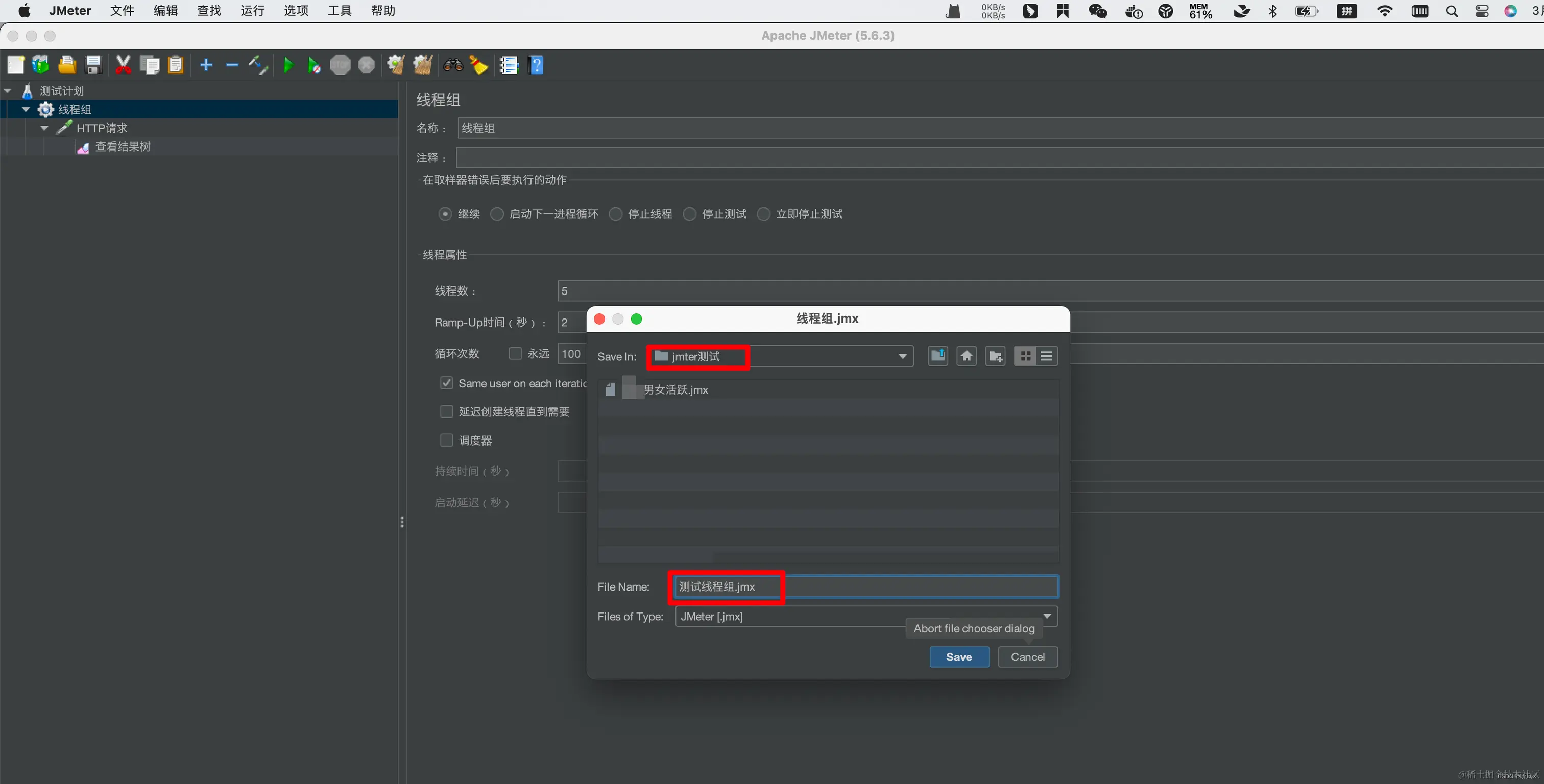Select the 查看结果树 tree item

tap(123, 147)
